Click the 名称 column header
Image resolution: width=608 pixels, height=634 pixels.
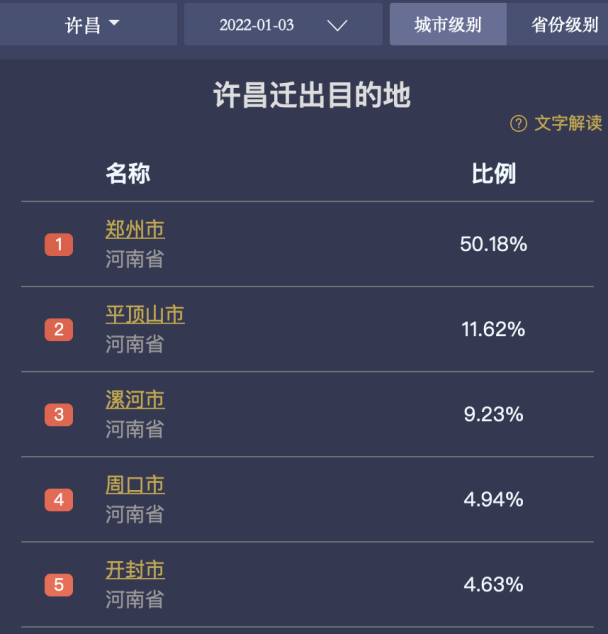128,174
